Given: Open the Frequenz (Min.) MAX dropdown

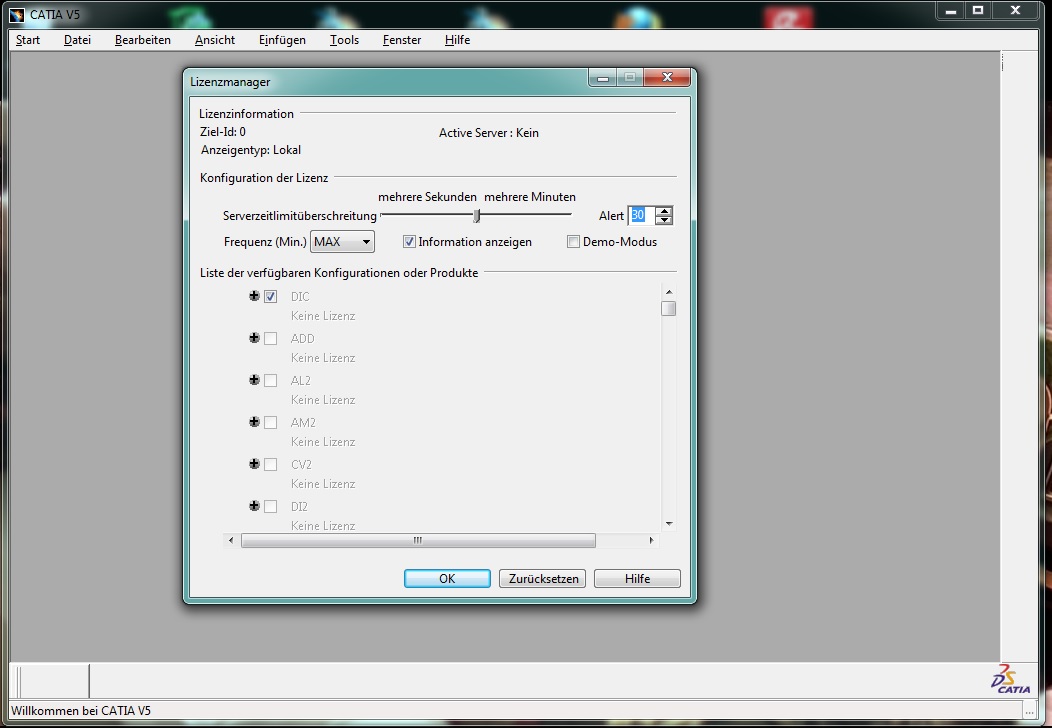Looking at the screenshot, I should coord(342,242).
